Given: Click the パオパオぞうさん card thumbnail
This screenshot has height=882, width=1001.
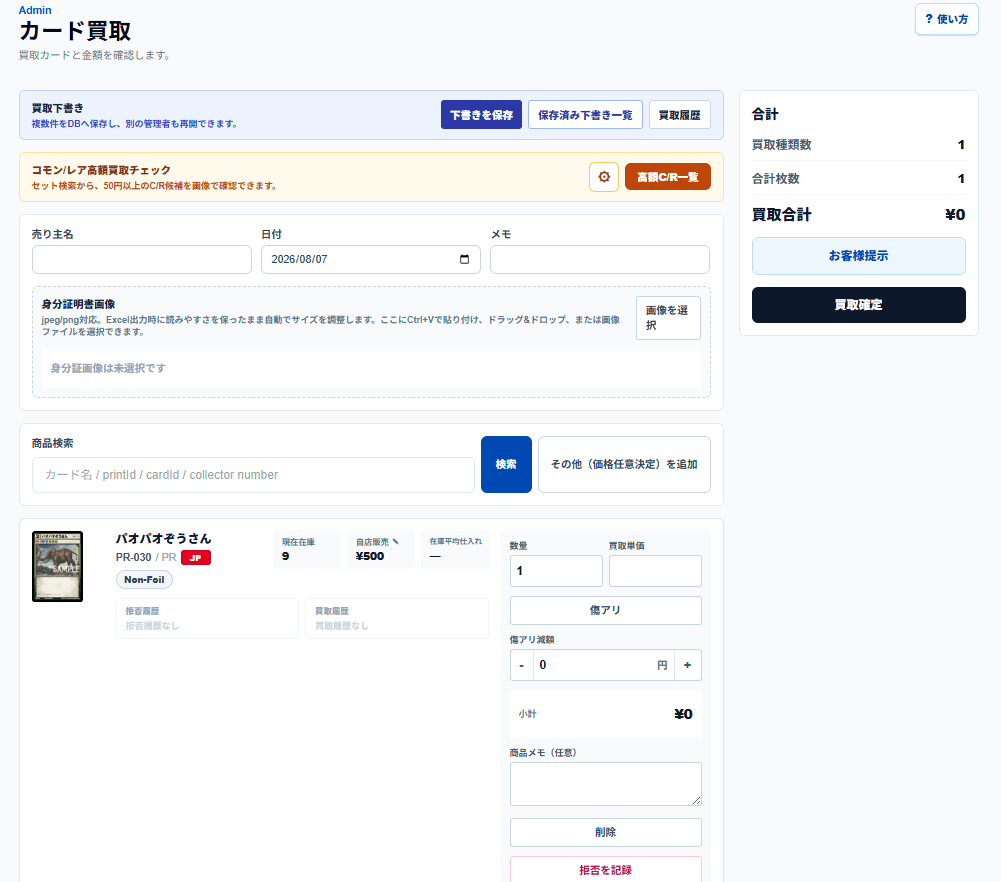Looking at the screenshot, I should 57,566.
